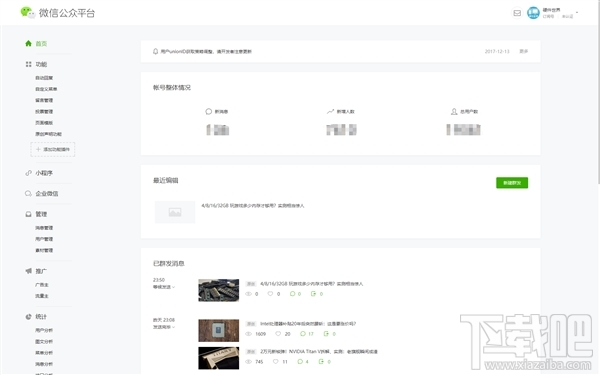Click the heart icon with 11 on NVIDIA article

(276, 362)
